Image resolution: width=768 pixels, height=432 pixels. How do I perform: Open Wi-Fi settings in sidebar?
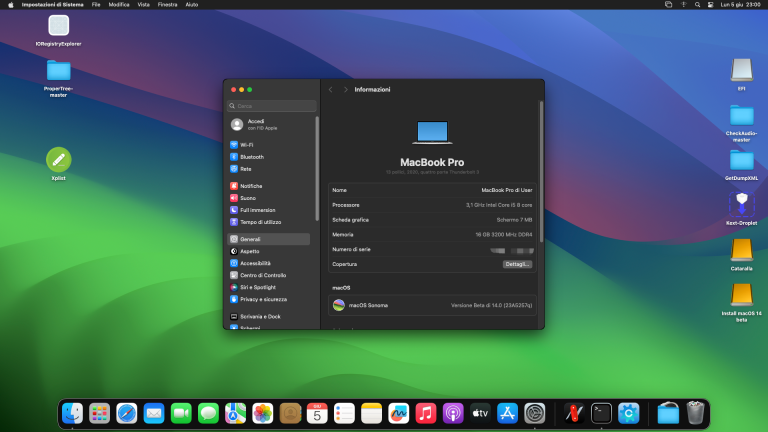tap(246, 145)
